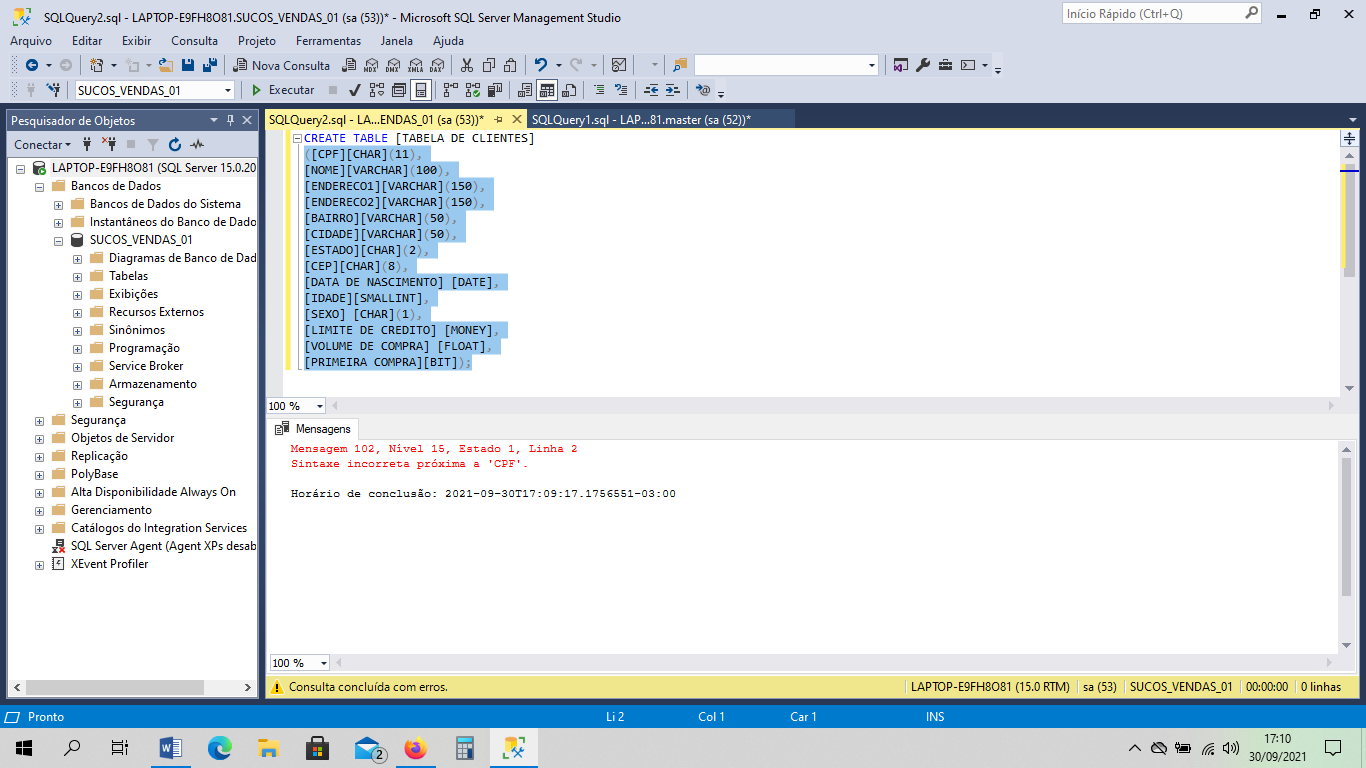This screenshot has width=1366, height=768.
Task: Select results to file option
Action: tap(569, 90)
